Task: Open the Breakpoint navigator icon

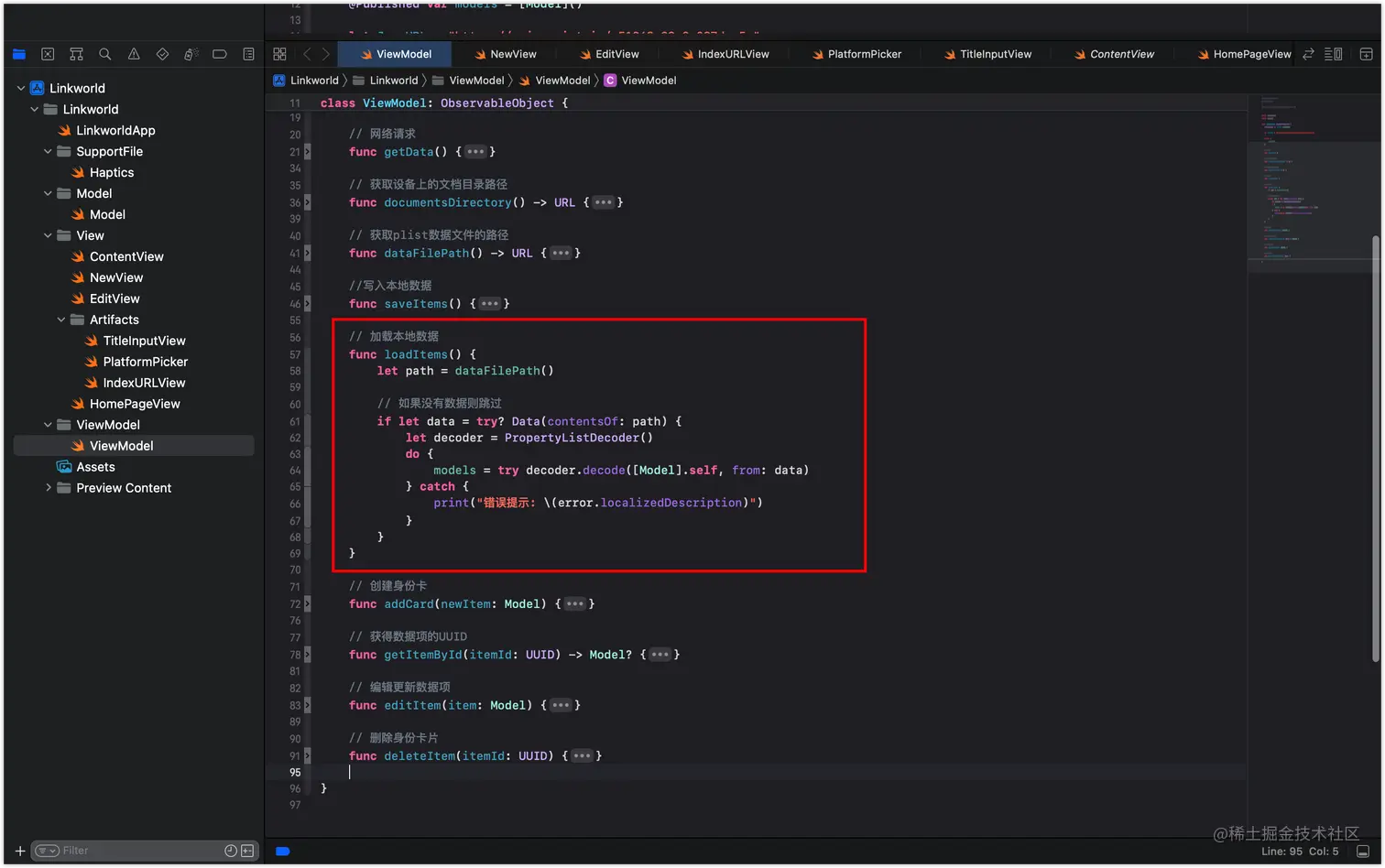Action: pyautogui.click(x=220, y=54)
